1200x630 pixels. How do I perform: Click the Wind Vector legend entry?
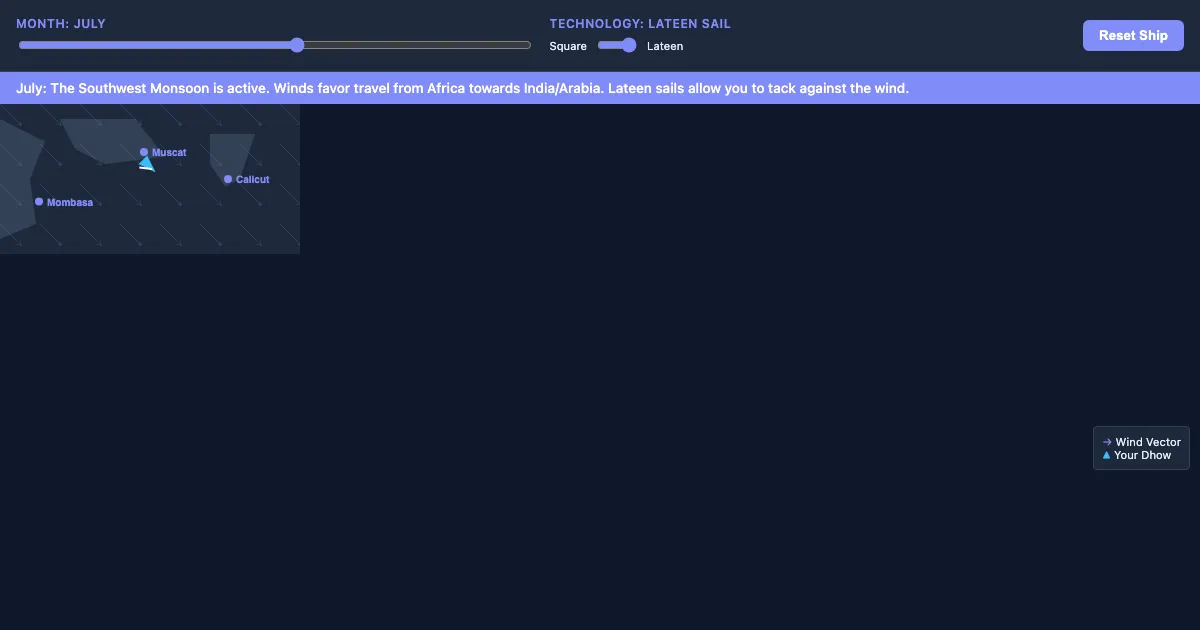[1142, 442]
